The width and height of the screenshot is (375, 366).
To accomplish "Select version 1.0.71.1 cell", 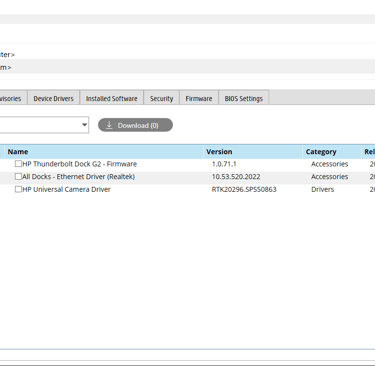I will coord(224,164).
